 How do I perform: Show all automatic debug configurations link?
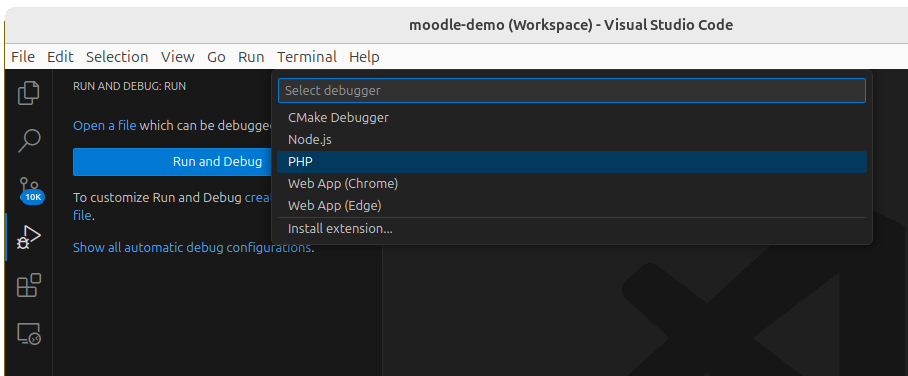coord(192,248)
